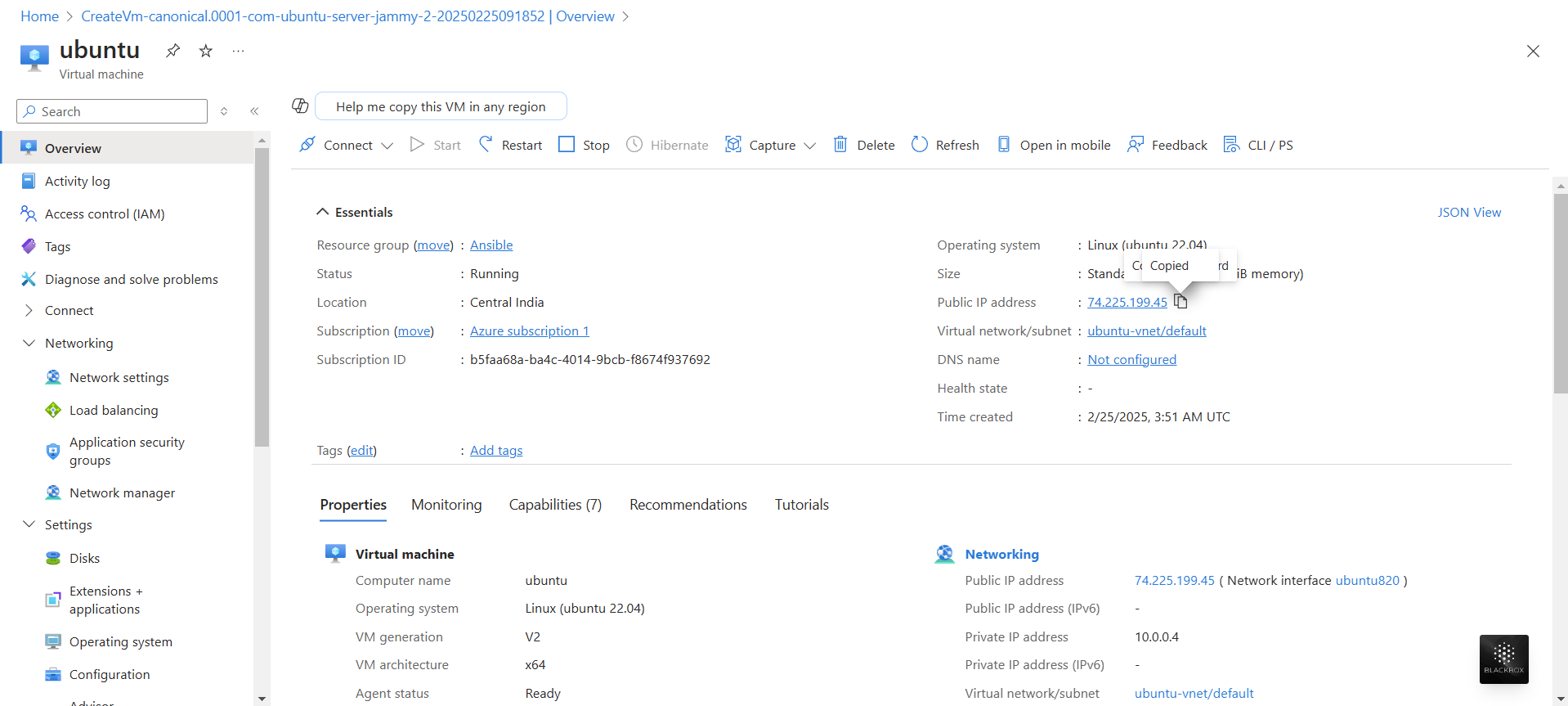Viewport: 1568px width, 706px height.
Task: Switch to the Capabilities (7) tab
Action: 555,505
